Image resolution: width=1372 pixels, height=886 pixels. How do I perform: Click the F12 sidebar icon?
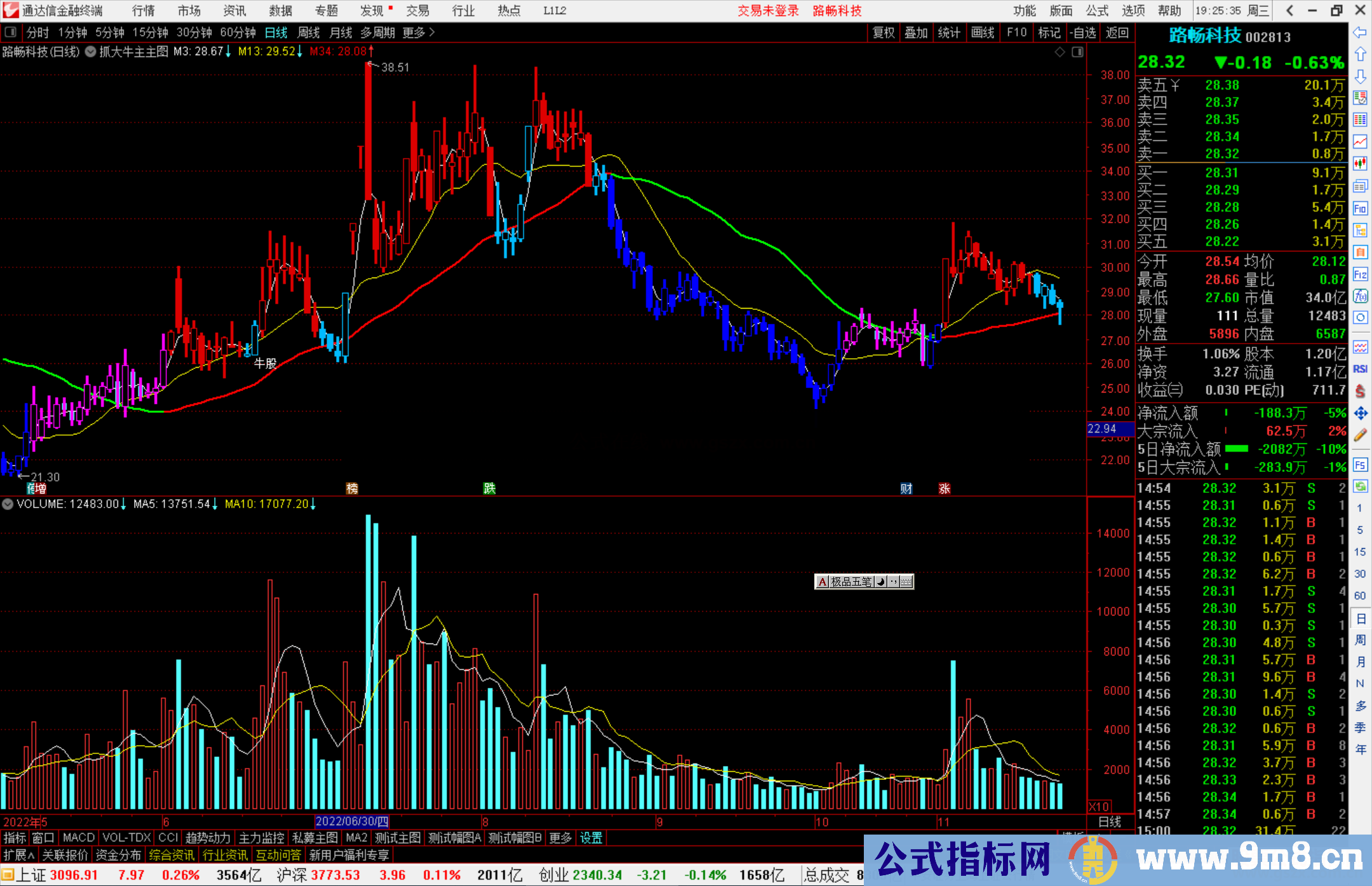[1360, 274]
